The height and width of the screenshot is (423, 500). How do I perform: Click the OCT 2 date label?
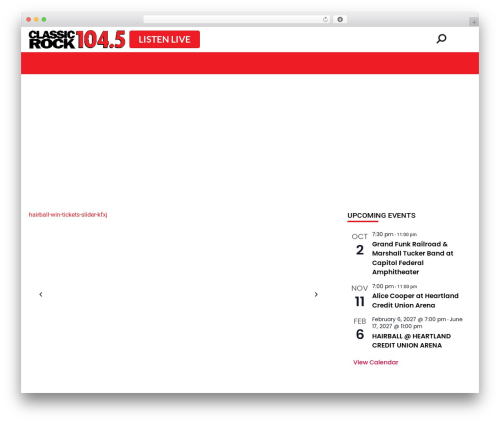360,244
